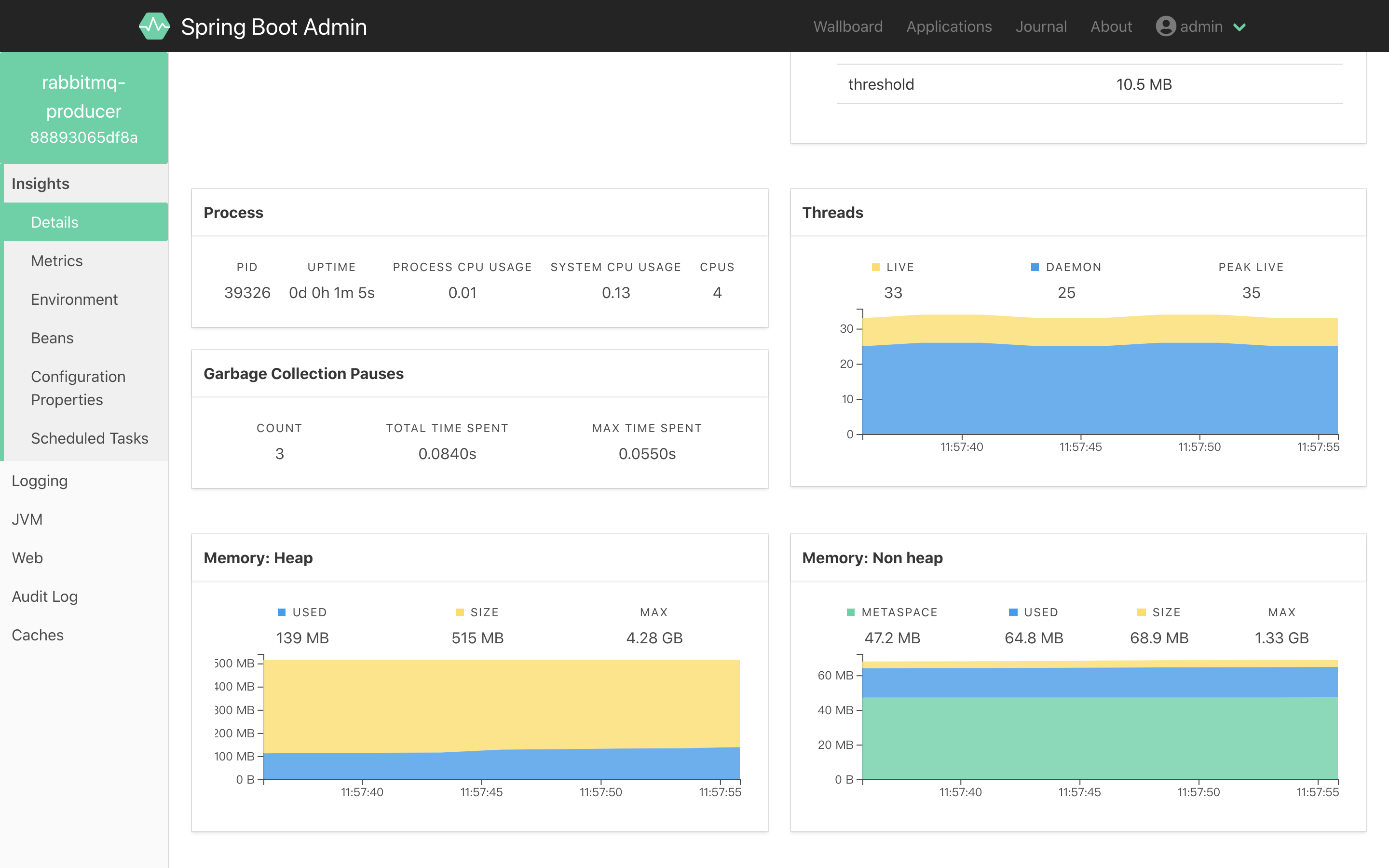Select the Environment sidebar item
1389x868 pixels.
click(x=74, y=299)
